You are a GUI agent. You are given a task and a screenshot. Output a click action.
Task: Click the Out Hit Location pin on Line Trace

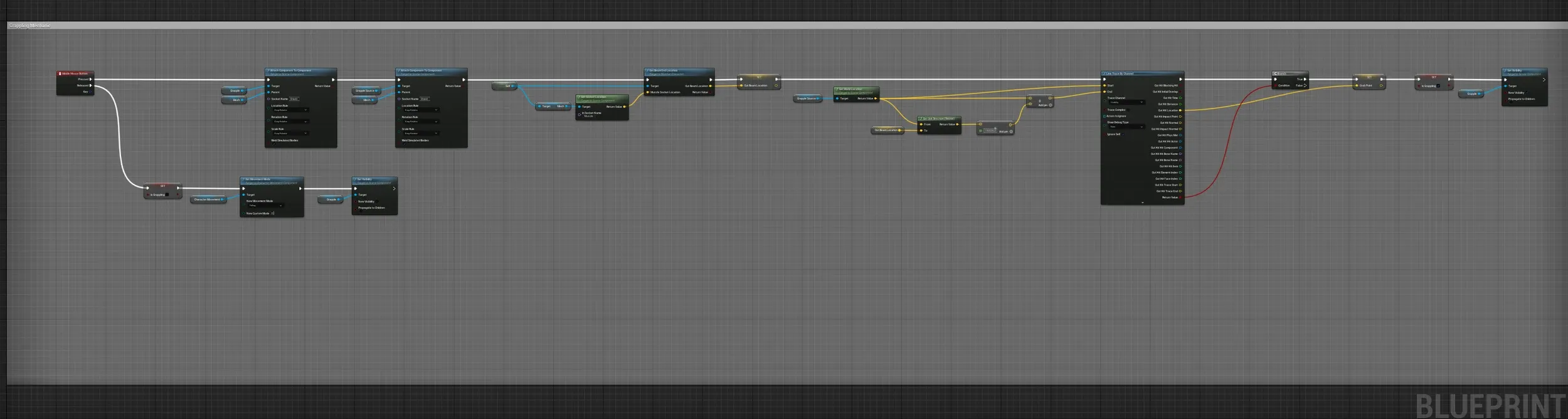pos(1180,110)
